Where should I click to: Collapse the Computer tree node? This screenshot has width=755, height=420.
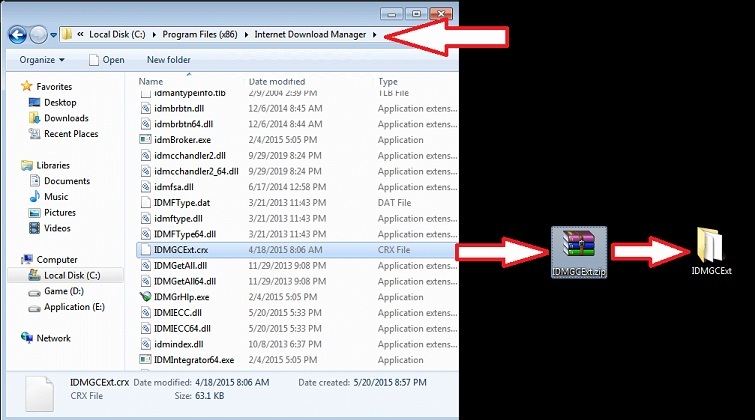point(12,259)
